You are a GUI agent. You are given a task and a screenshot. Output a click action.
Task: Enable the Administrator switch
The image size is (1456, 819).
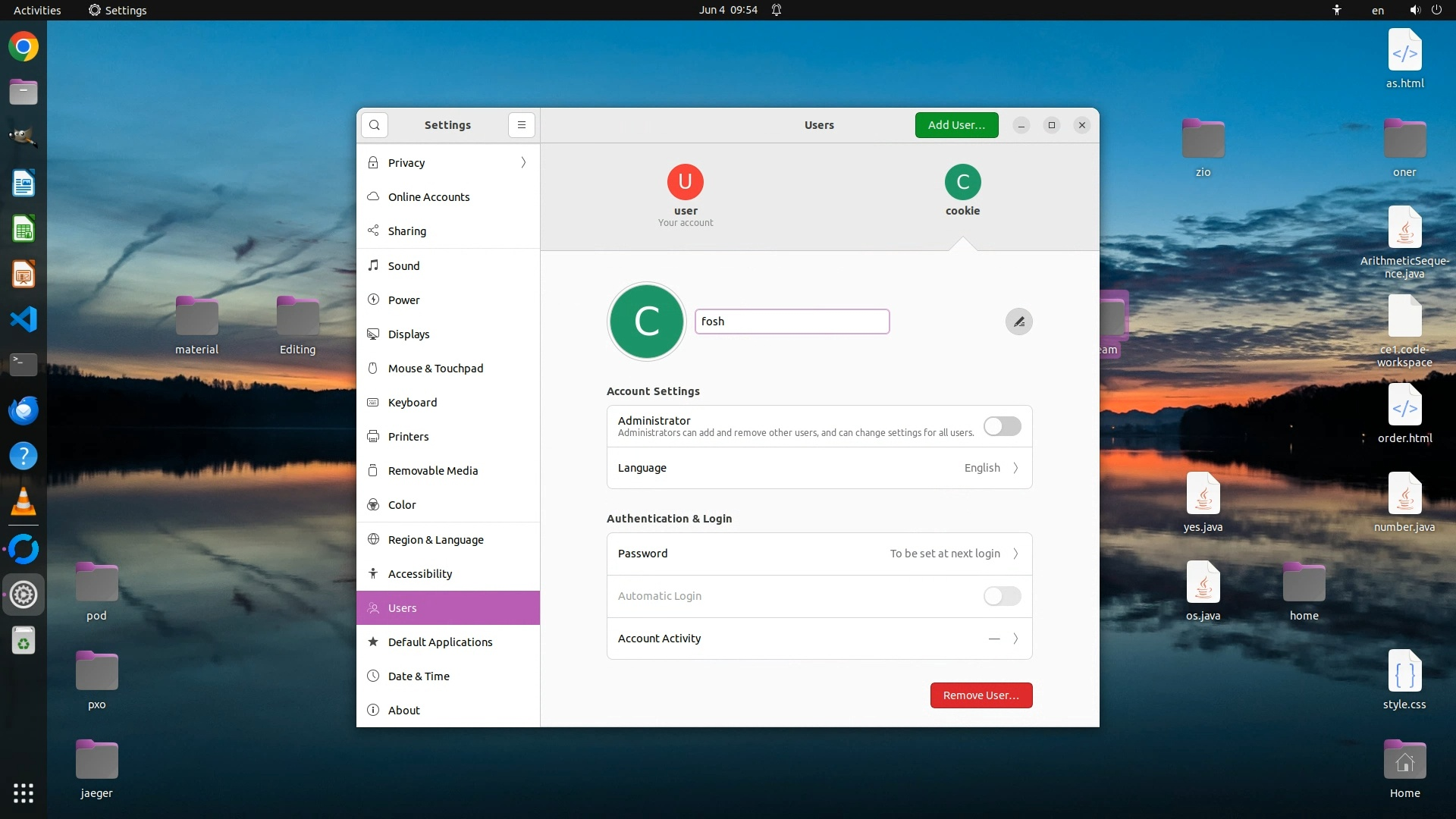coord(1002,426)
